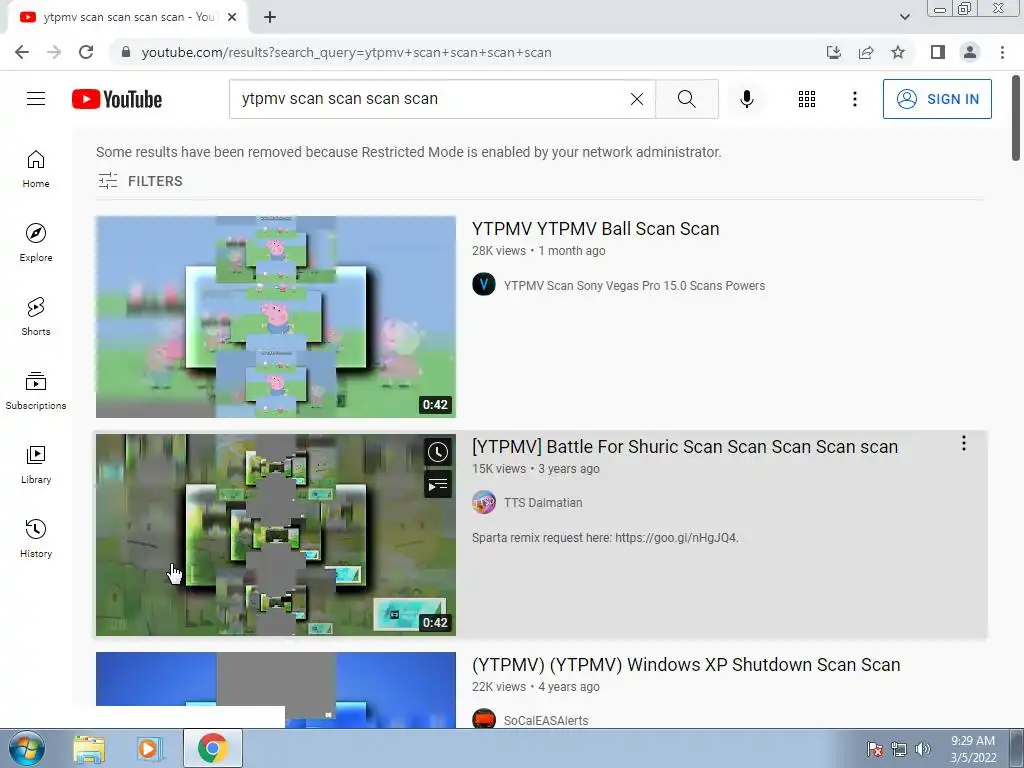Open Windows Media Player from the taskbar
This screenshot has height=768, width=1024.
[x=149, y=748]
